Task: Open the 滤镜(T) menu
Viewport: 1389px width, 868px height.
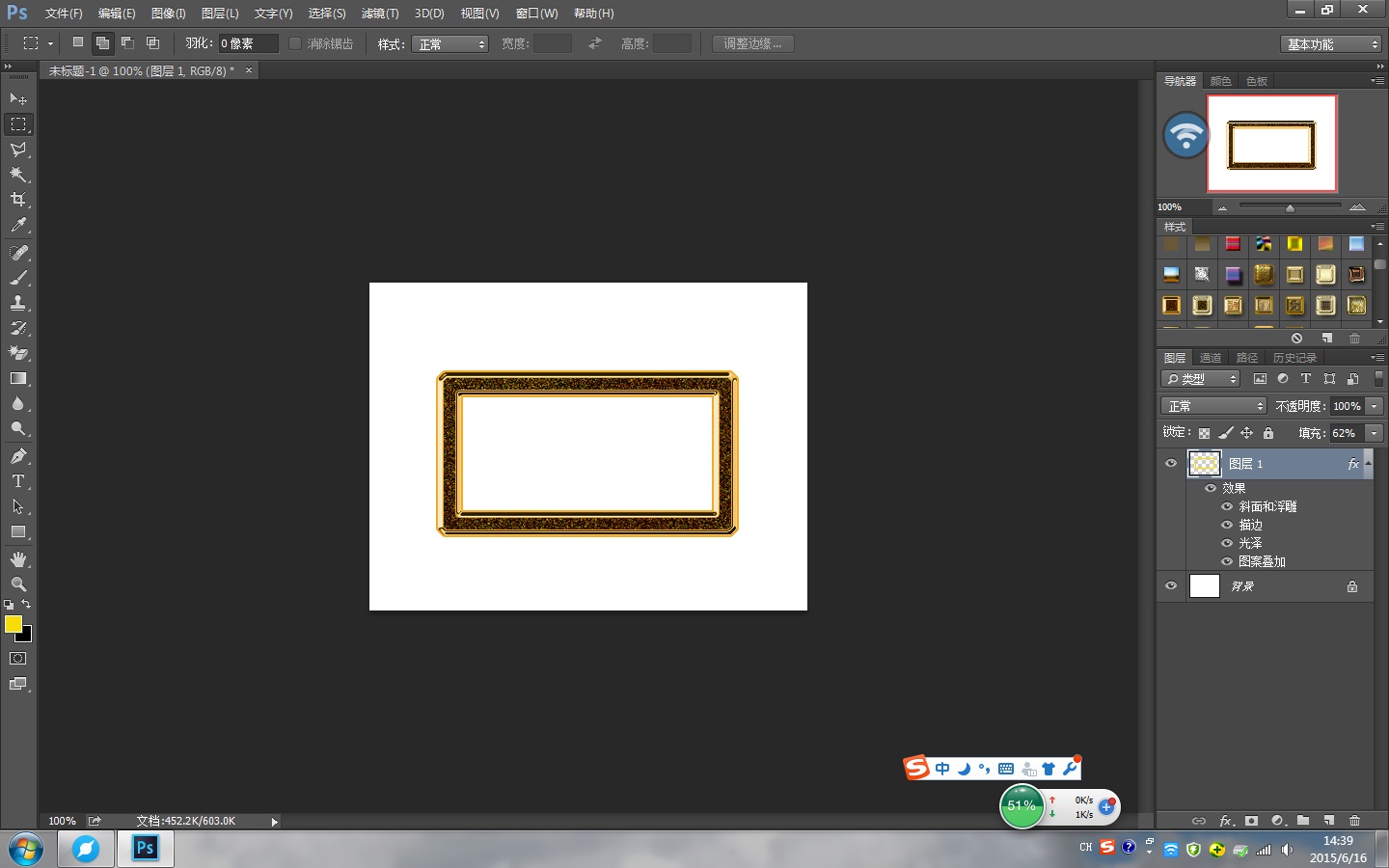Action: 379,14
